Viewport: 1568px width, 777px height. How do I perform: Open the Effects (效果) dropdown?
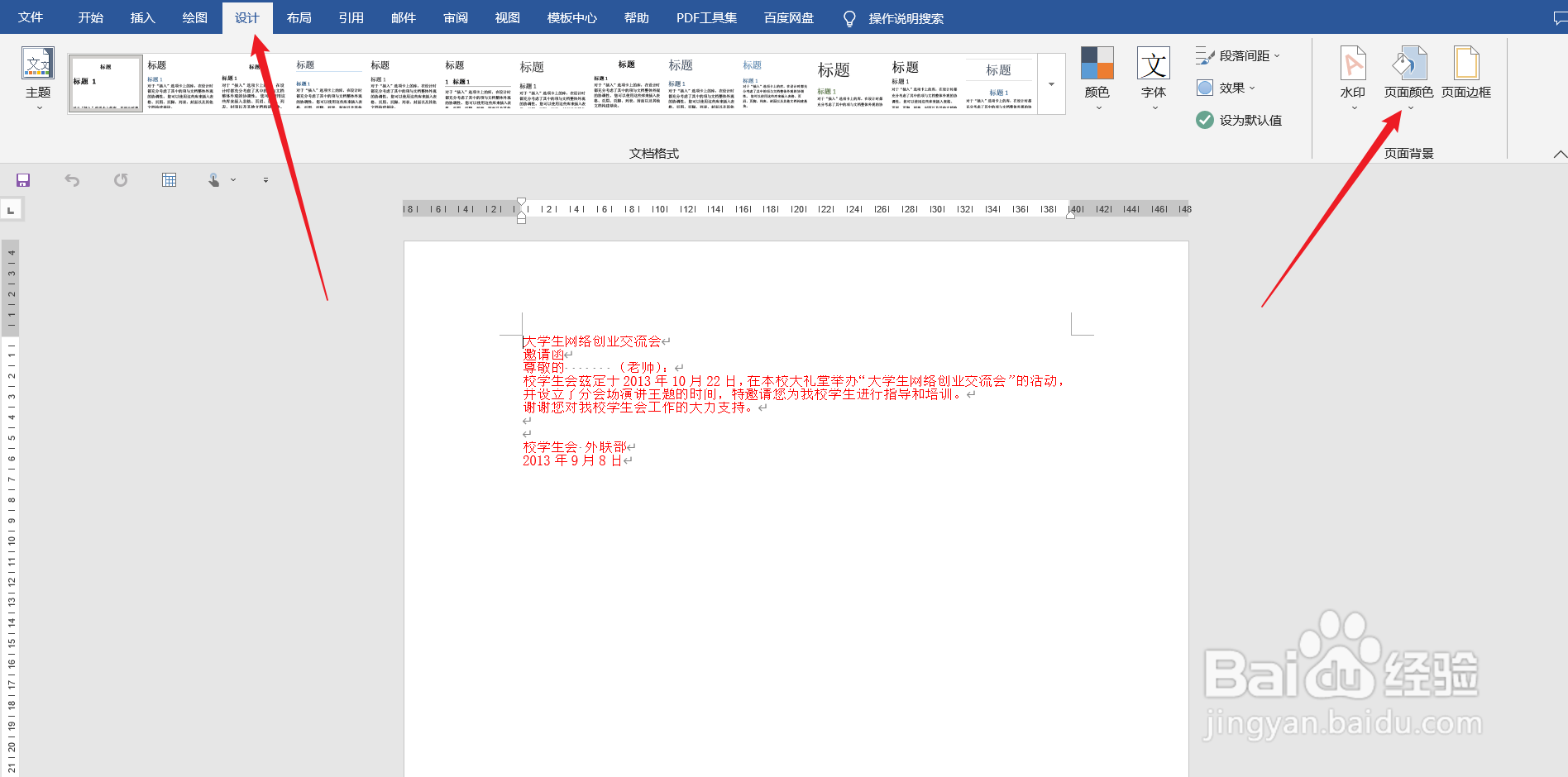pyautogui.click(x=1226, y=88)
